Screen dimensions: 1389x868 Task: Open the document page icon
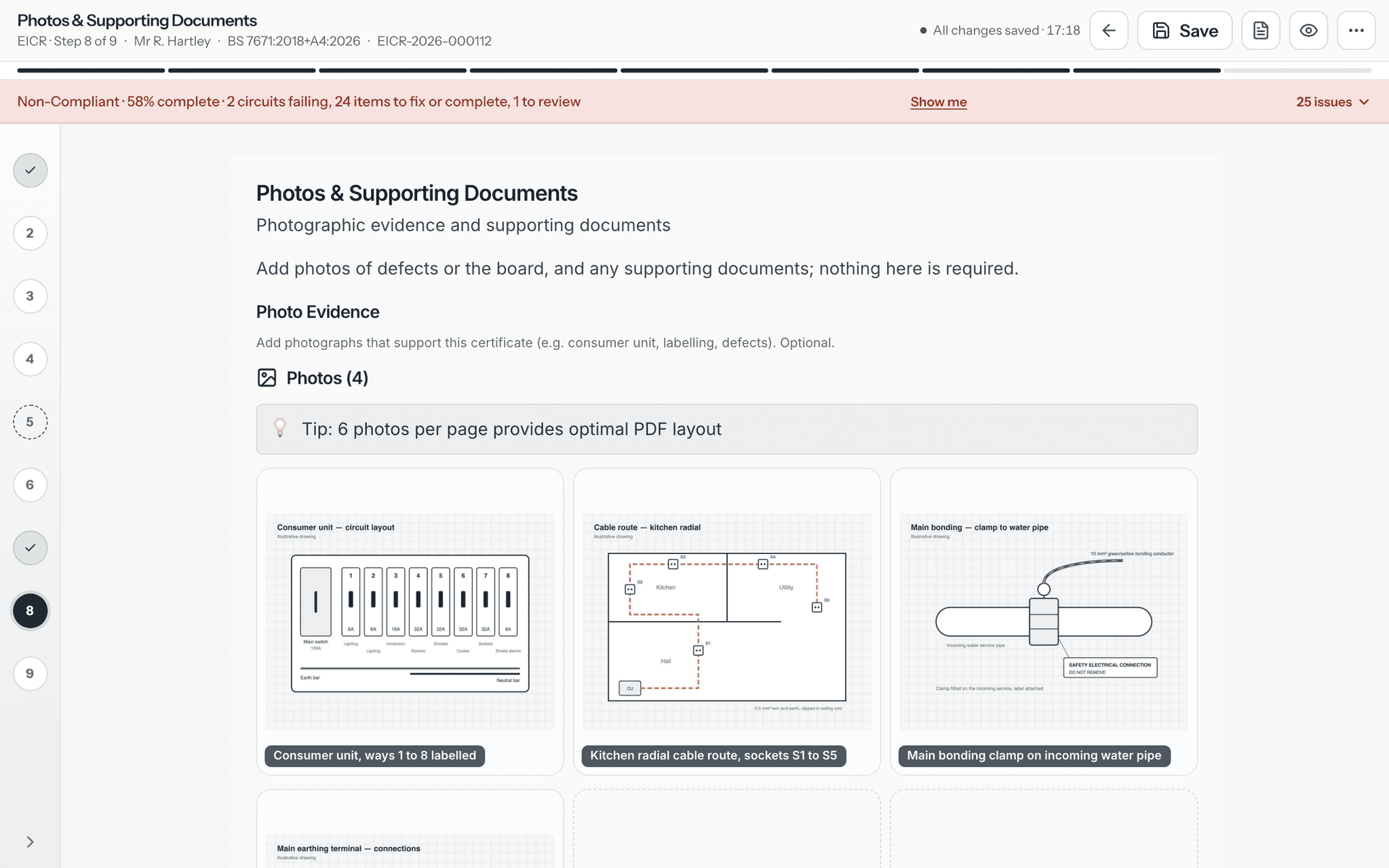[1261, 31]
